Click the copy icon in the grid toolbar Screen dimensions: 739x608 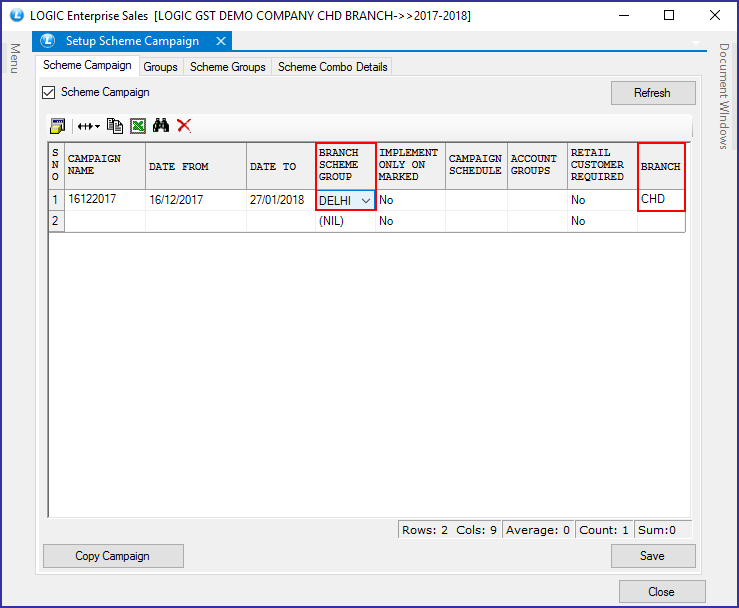click(x=115, y=126)
